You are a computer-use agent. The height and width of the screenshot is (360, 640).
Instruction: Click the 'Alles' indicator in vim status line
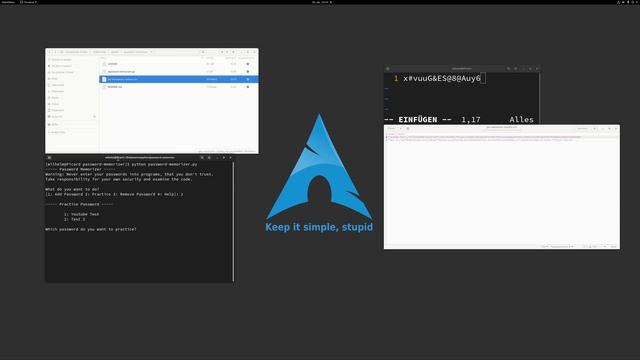coord(521,120)
